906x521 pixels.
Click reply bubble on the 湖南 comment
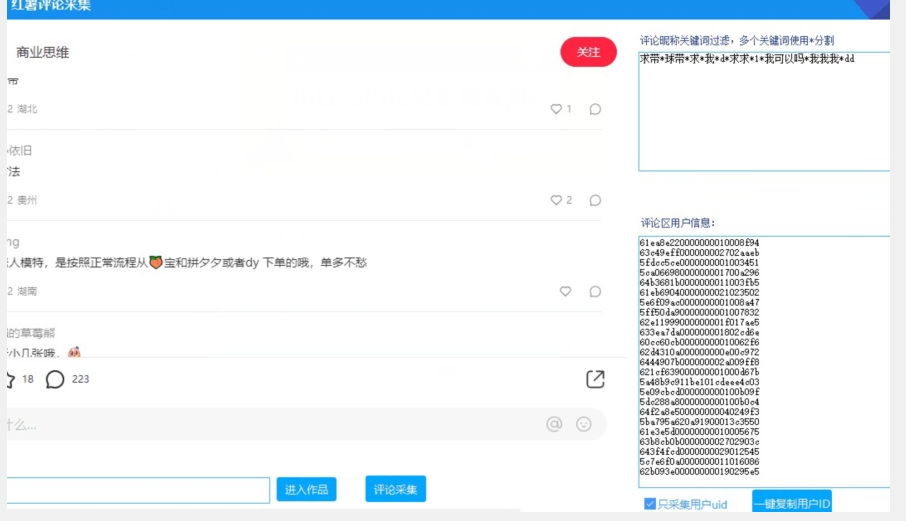tap(595, 291)
